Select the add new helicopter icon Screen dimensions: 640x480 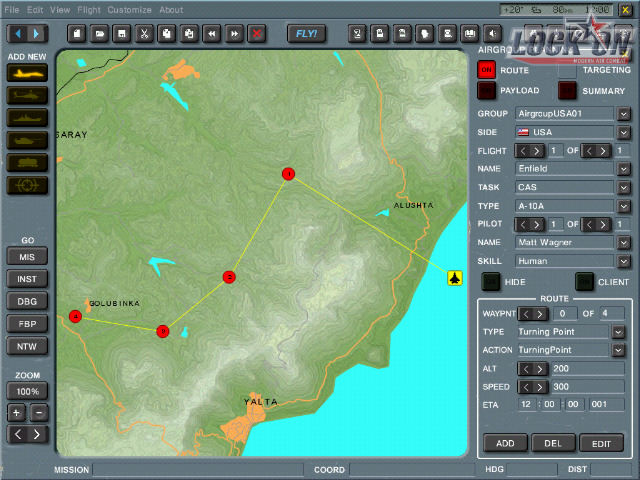pyautogui.click(x=27, y=96)
